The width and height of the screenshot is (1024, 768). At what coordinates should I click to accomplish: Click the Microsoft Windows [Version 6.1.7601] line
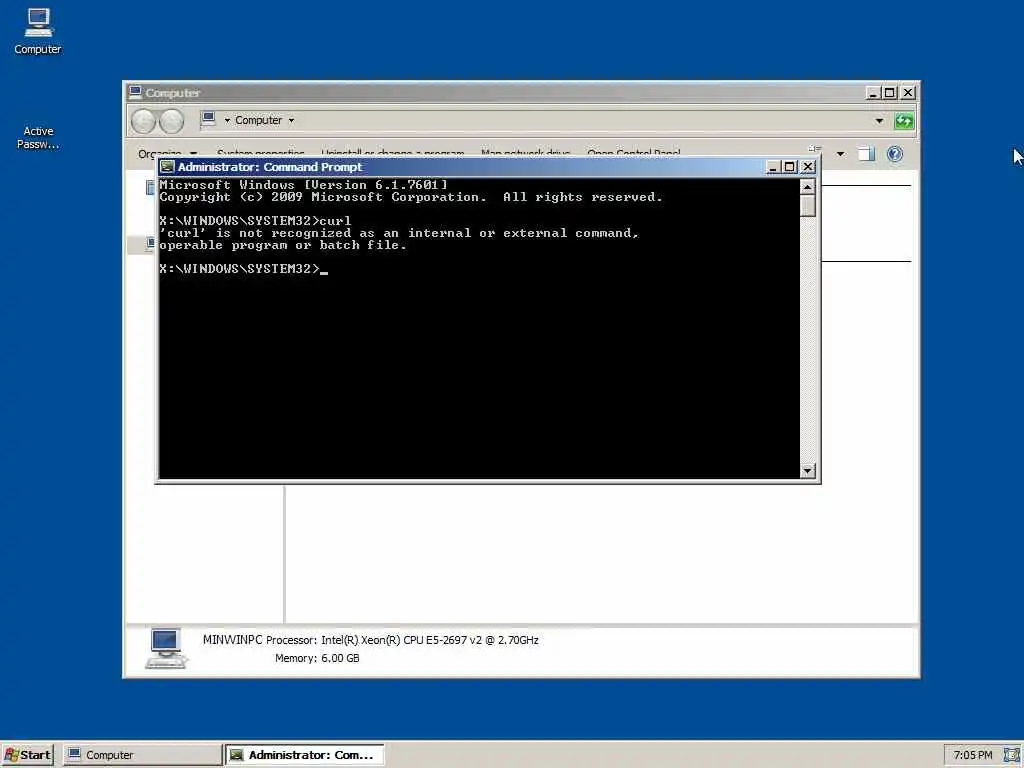pos(303,185)
